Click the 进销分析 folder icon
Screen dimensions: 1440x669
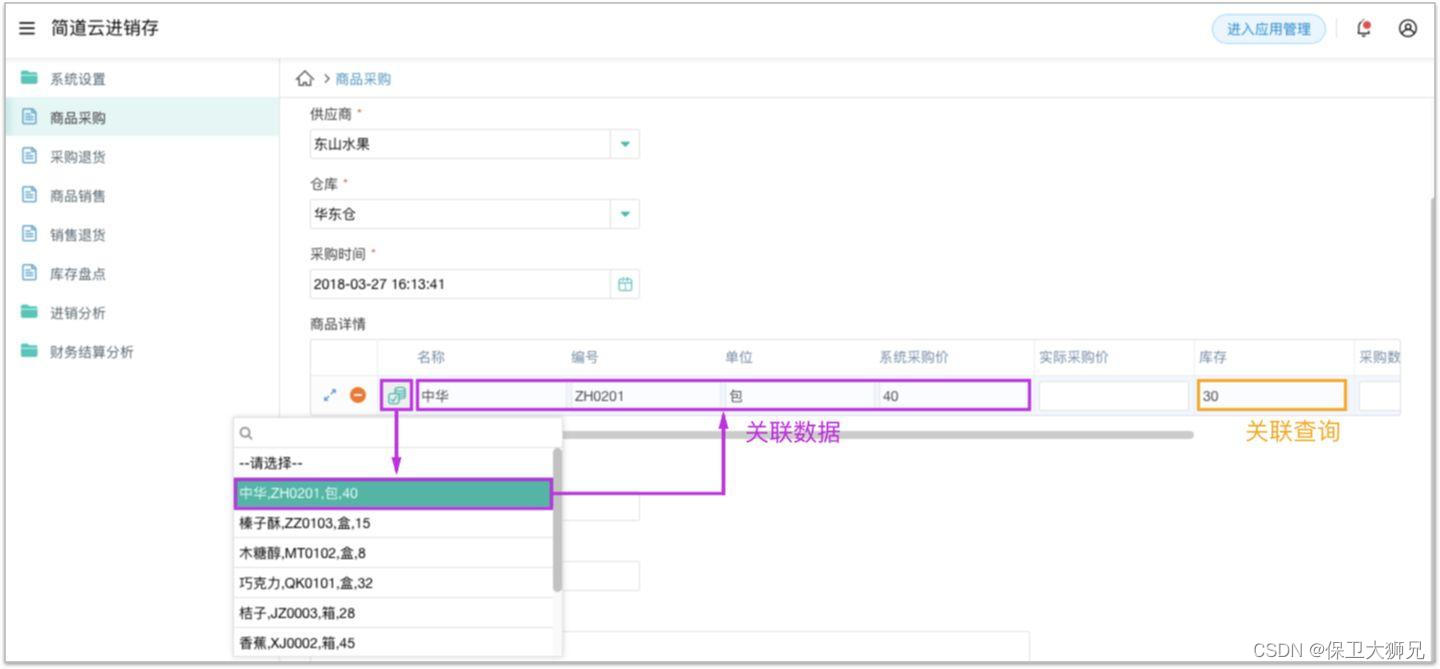29,312
